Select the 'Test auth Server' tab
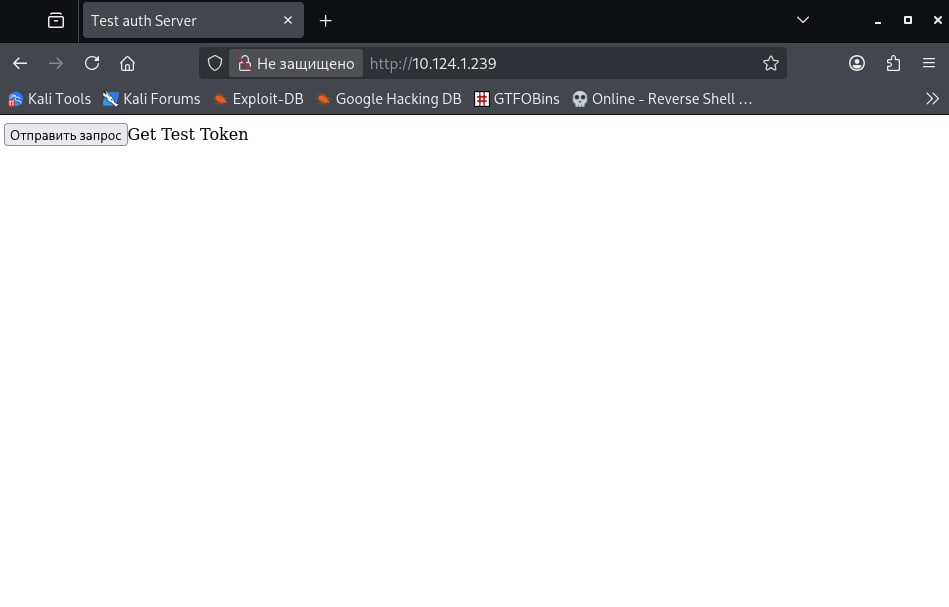 coord(180,20)
